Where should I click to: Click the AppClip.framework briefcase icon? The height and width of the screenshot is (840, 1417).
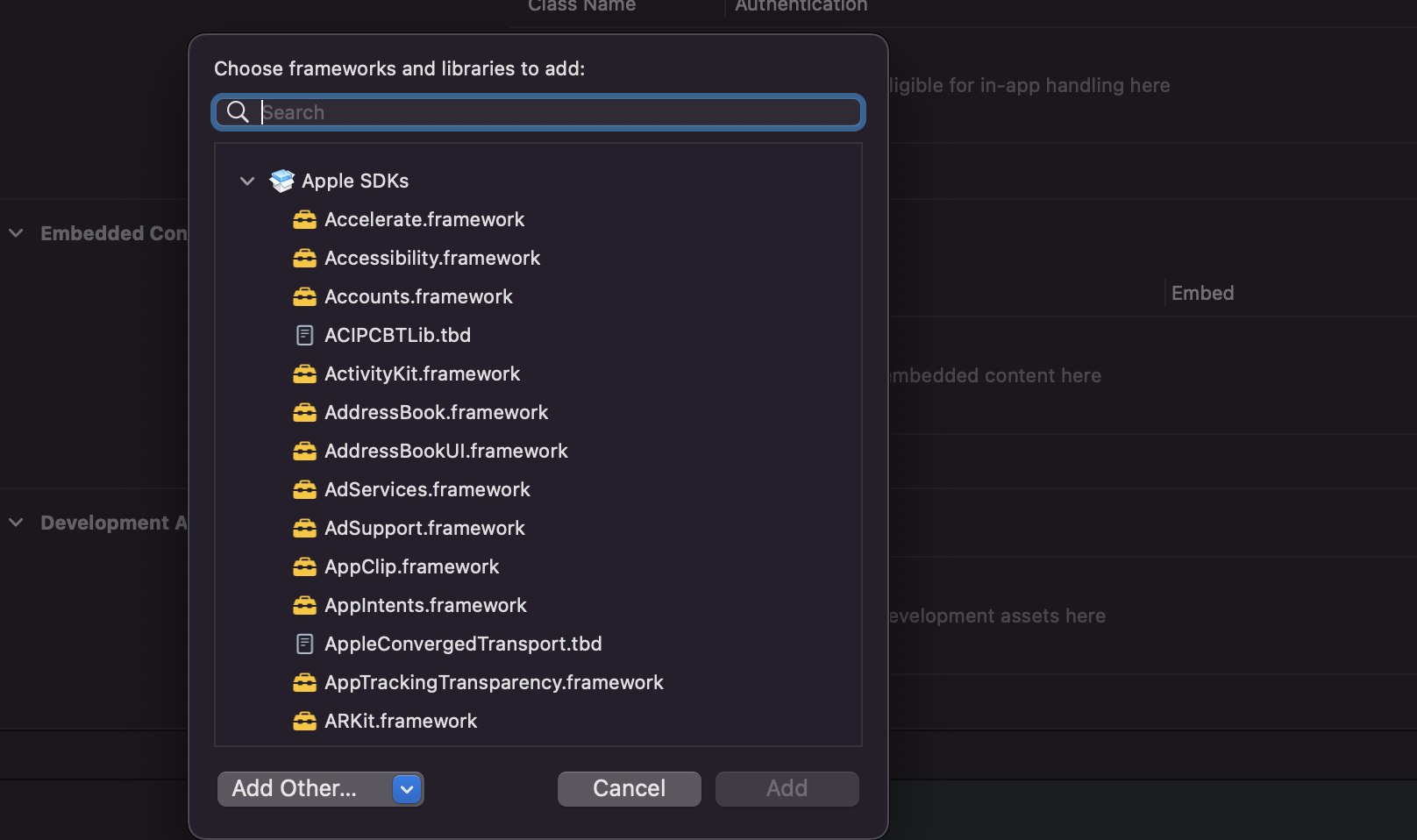(x=304, y=566)
